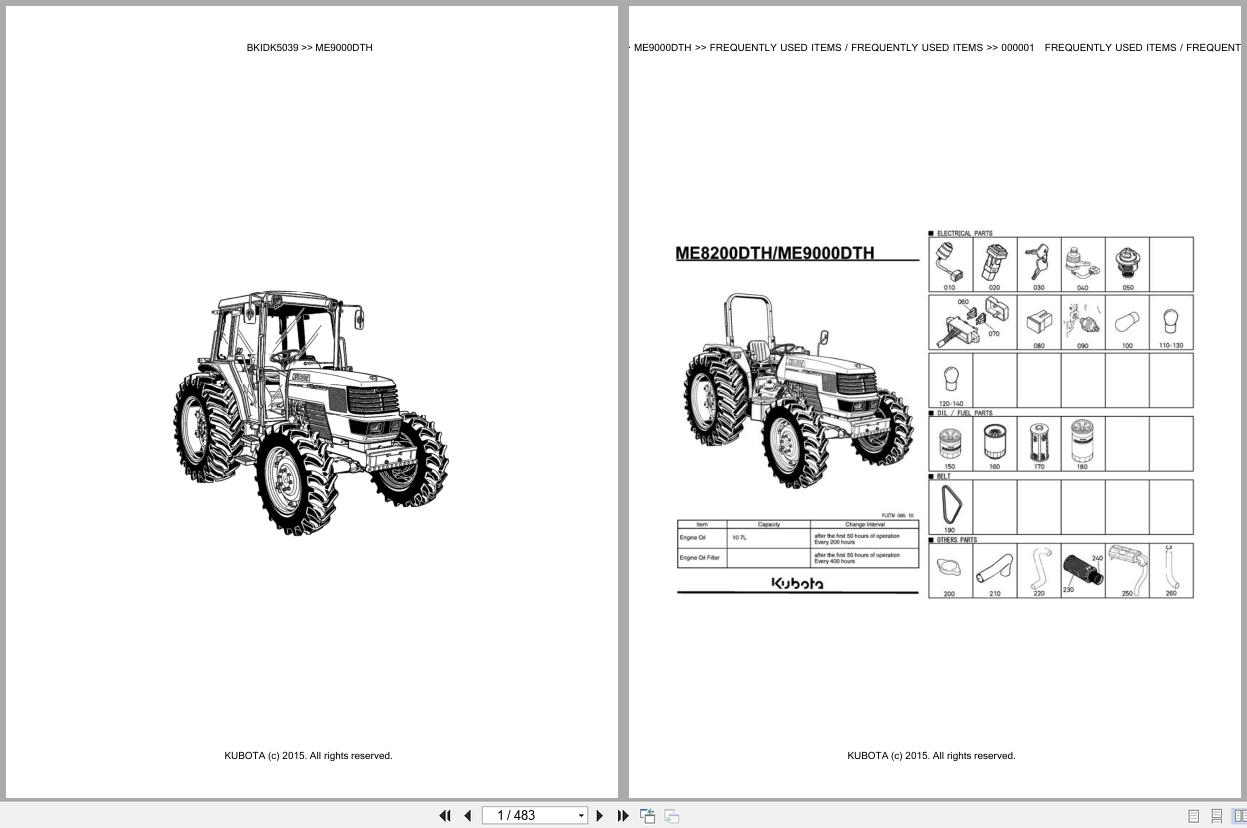Click the Capacity column header
Screen dimensions: 1247x828
coord(769,524)
